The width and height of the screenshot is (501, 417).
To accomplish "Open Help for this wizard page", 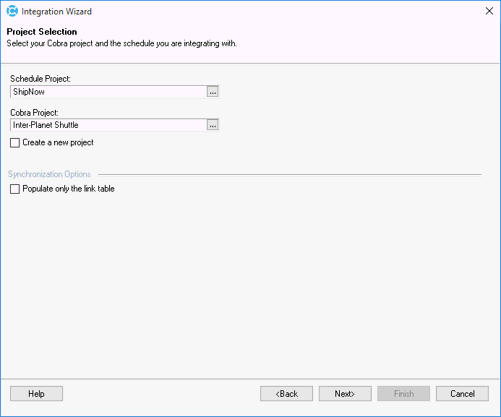I will pos(36,394).
